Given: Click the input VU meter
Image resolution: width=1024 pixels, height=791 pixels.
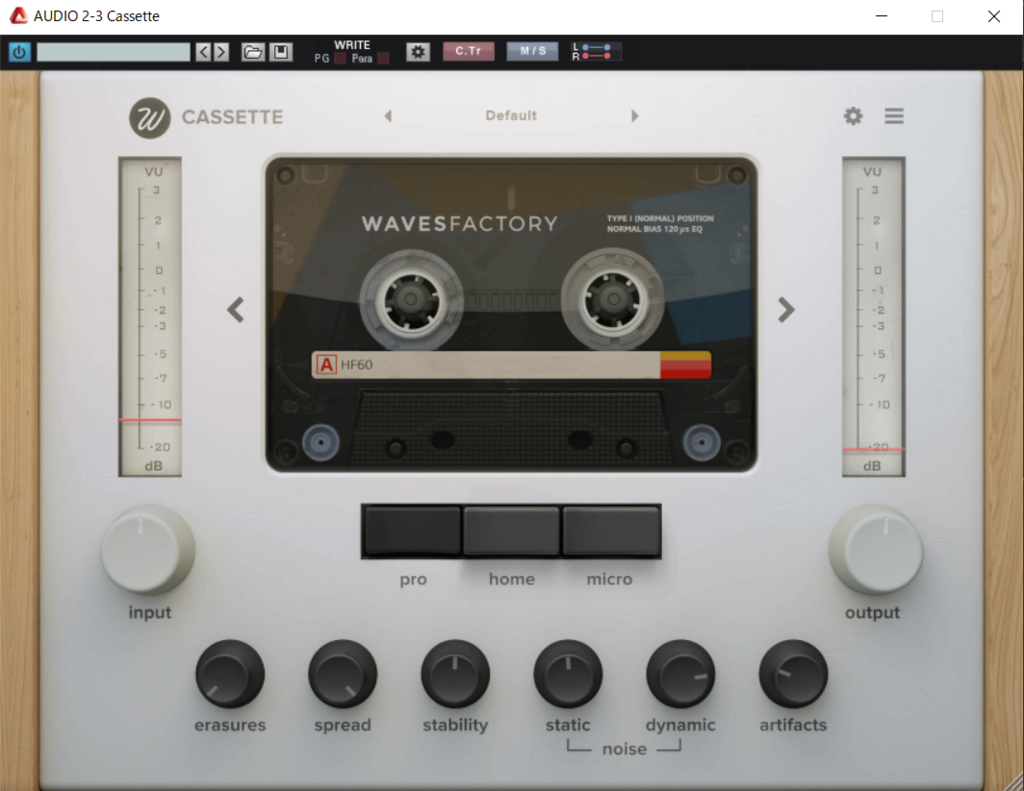Looking at the screenshot, I should [150, 317].
